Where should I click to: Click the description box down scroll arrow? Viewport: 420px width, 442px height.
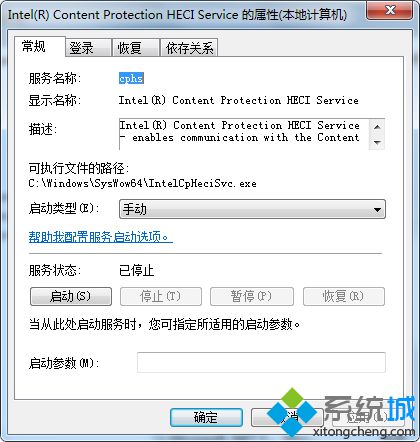coord(377,142)
